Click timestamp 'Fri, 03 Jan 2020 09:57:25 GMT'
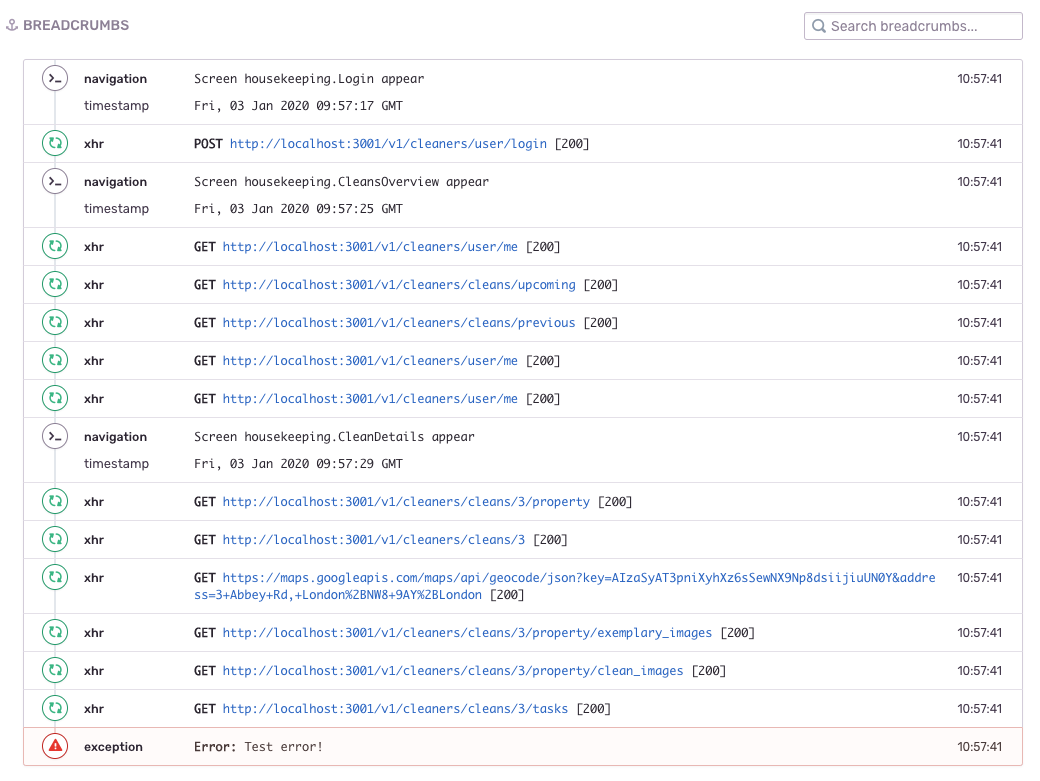Image resolution: width=1040 pixels, height=781 pixels. (298, 209)
